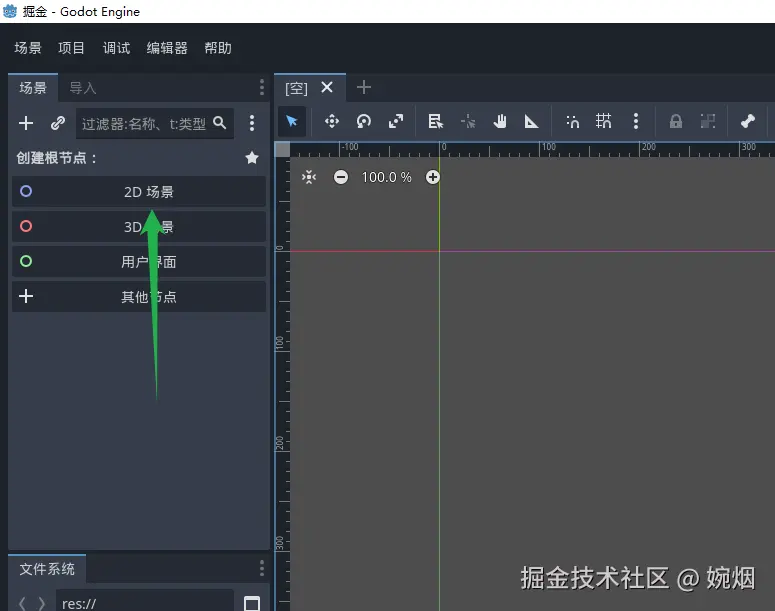
Task: Go forward in file system history
Action: 42,604
